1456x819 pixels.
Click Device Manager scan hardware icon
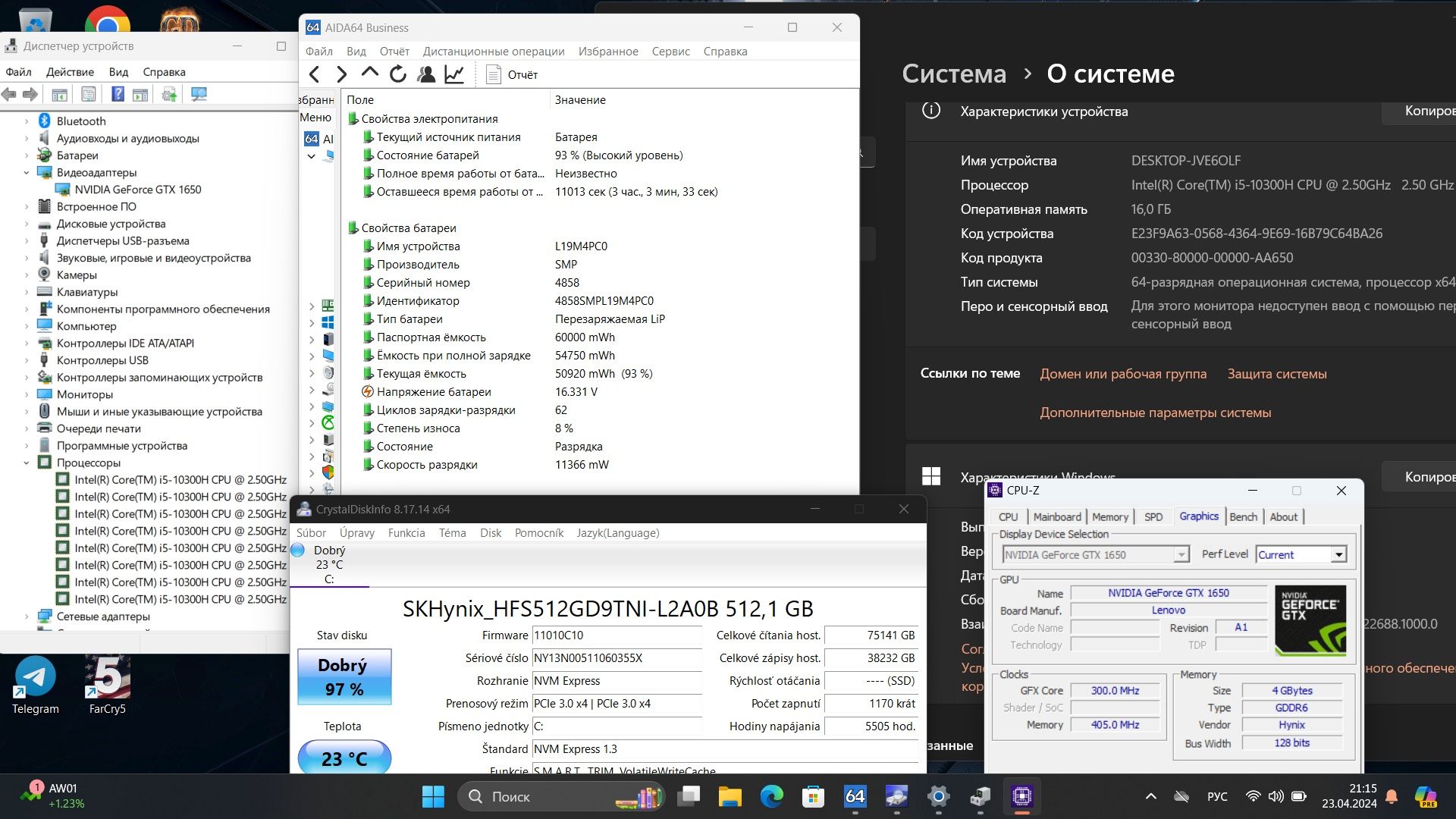coord(199,94)
